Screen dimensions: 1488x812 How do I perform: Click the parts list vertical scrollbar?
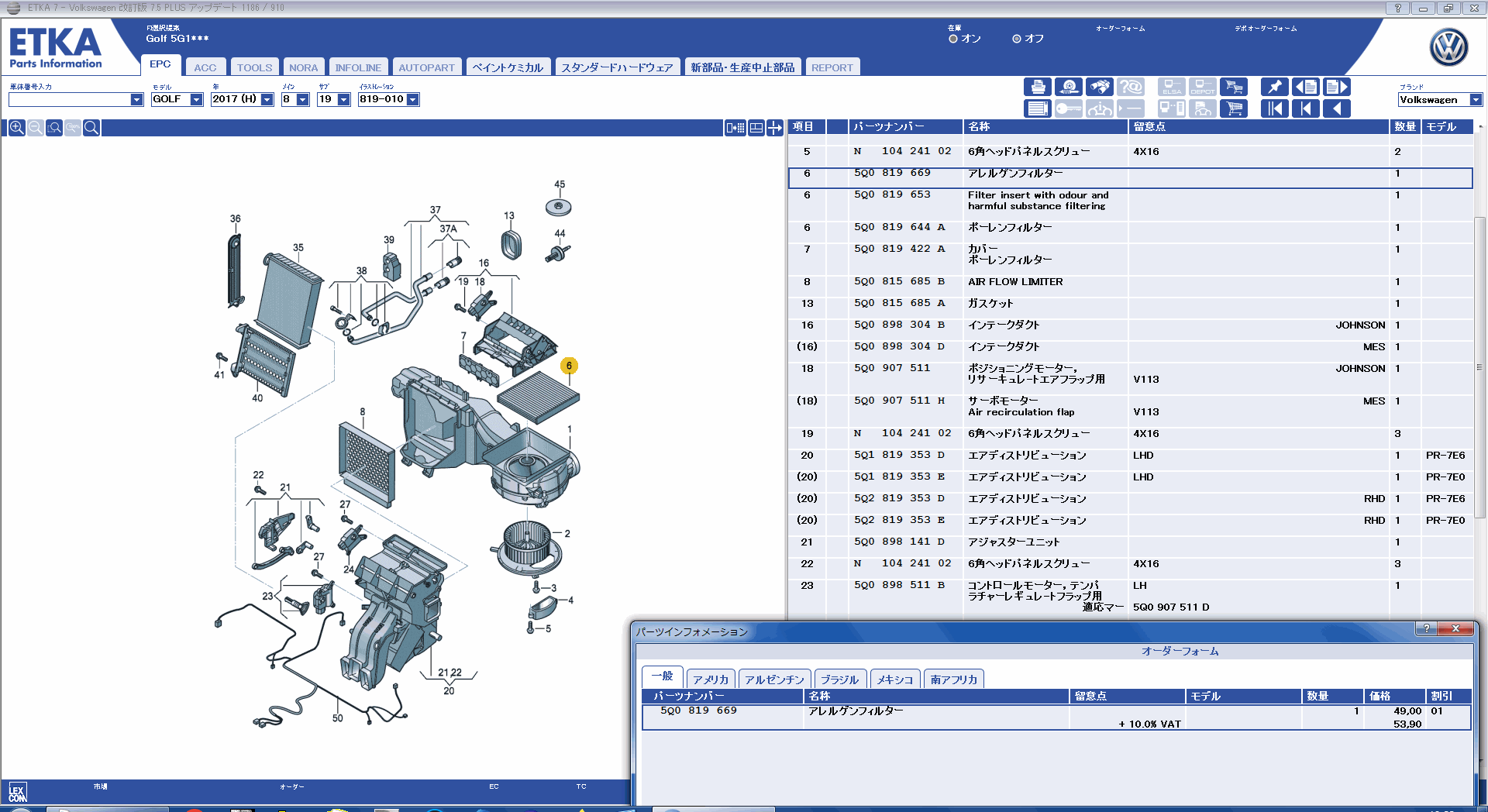click(1479, 368)
